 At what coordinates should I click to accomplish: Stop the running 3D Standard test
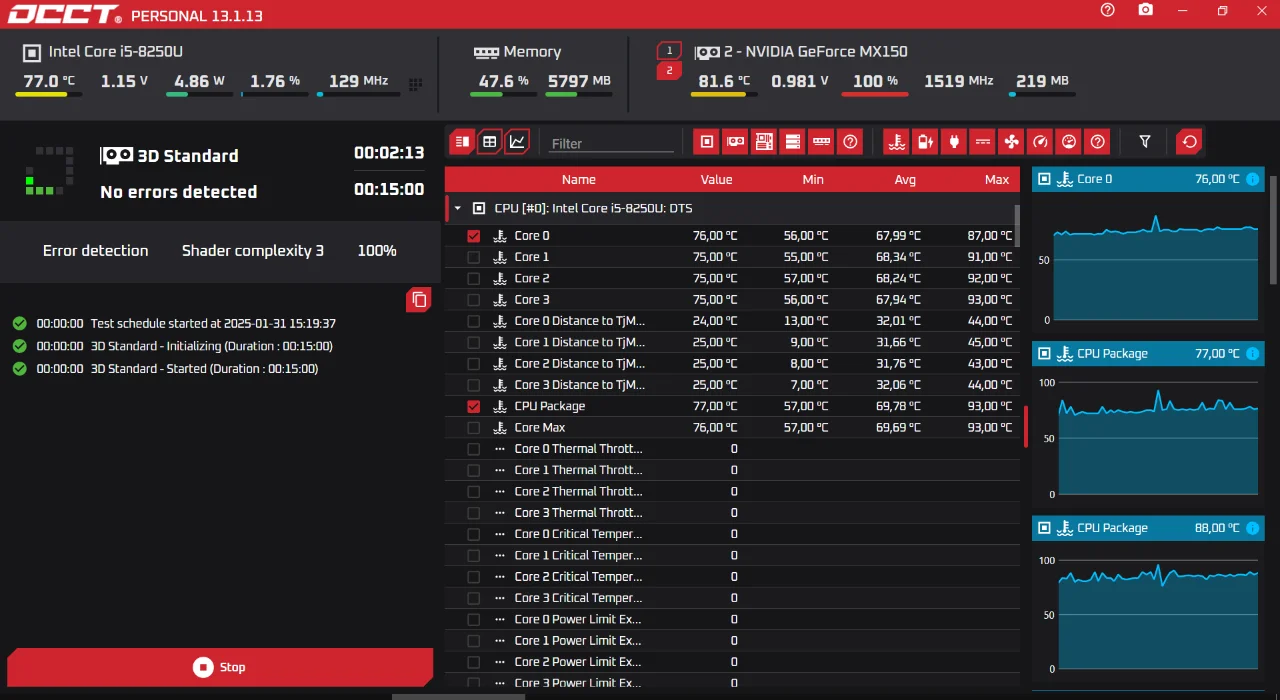pyautogui.click(x=220, y=667)
